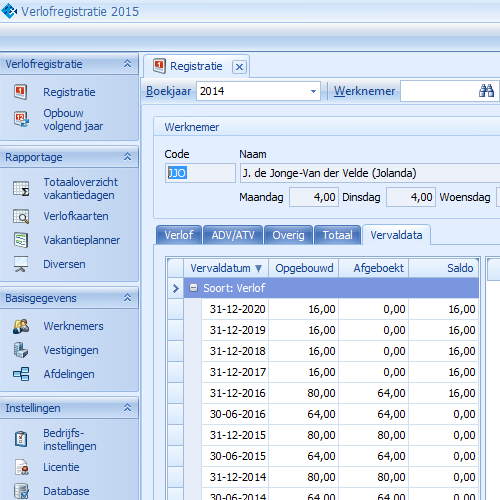Click the Opbouw volgend jaar icon
The image size is (500, 500).
[x=21, y=119]
